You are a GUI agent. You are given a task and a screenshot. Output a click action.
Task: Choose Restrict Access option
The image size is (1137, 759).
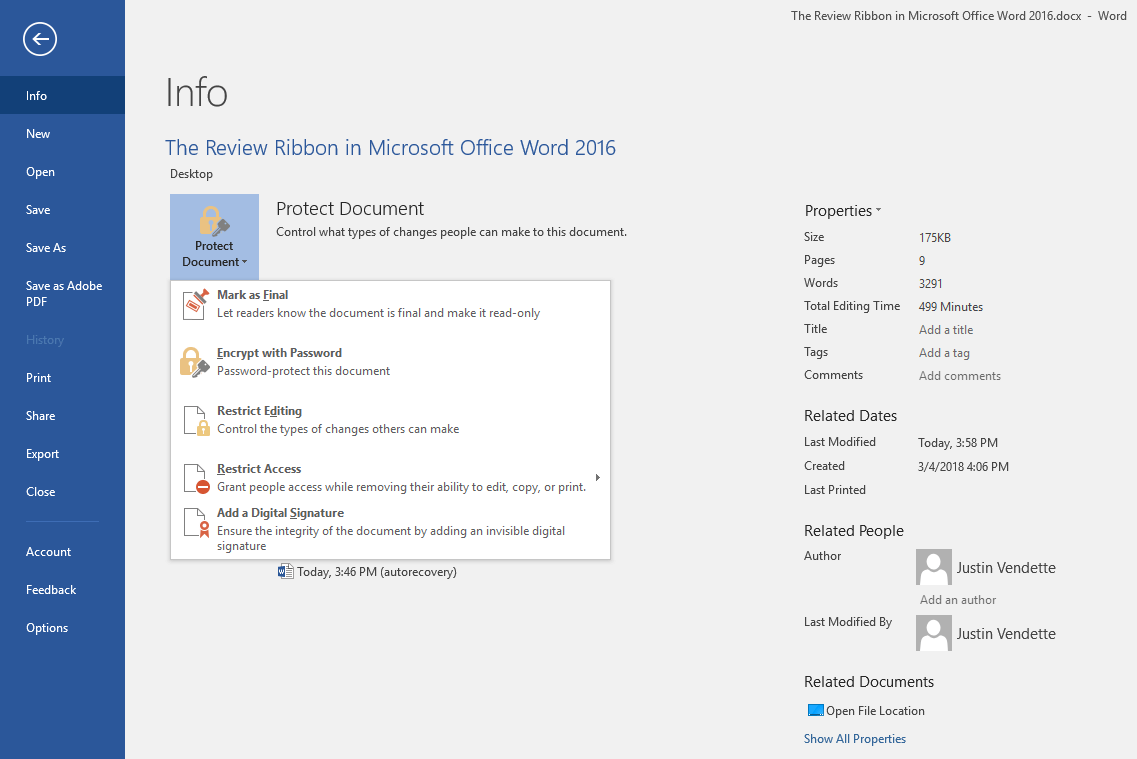[390, 478]
